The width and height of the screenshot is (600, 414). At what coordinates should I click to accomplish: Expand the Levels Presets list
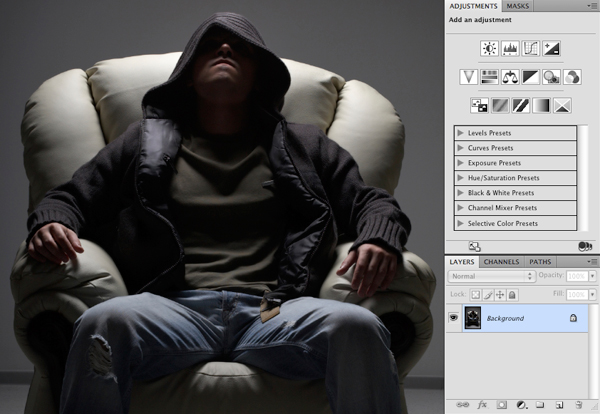pyautogui.click(x=460, y=132)
